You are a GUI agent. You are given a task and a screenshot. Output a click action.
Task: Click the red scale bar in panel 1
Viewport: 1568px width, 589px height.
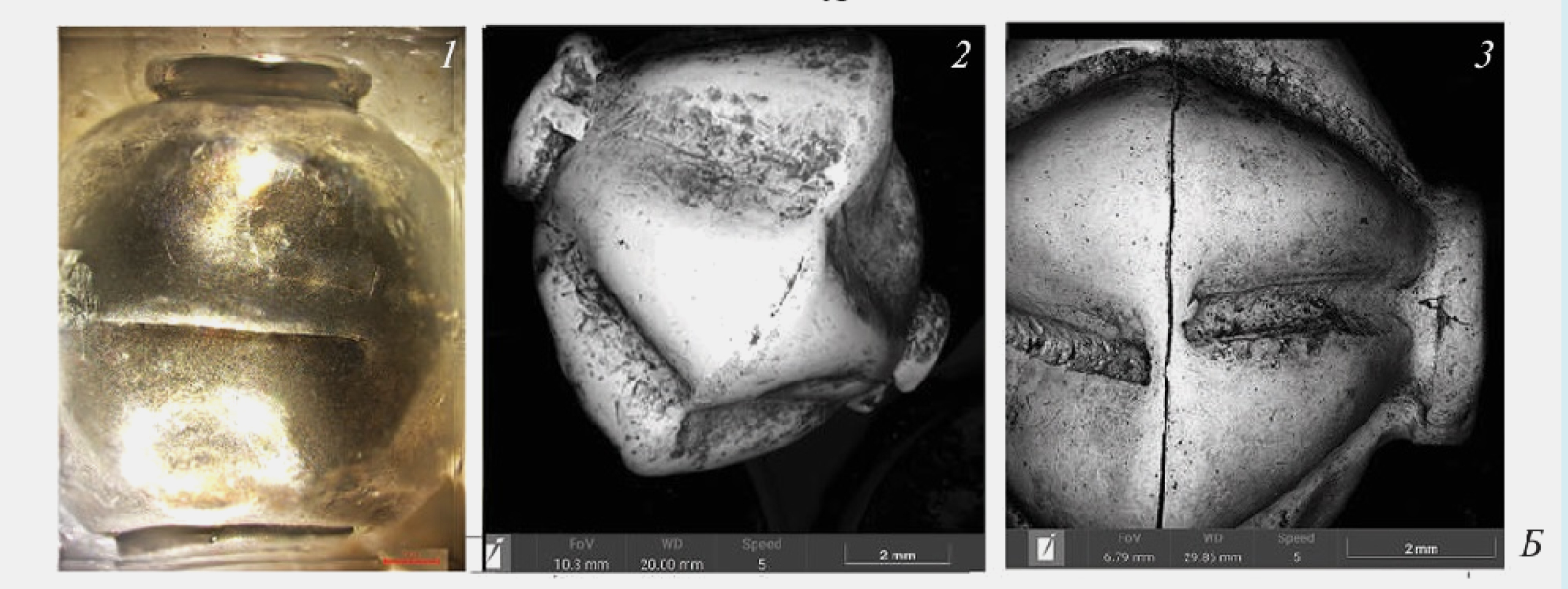[x=411, y=561]
